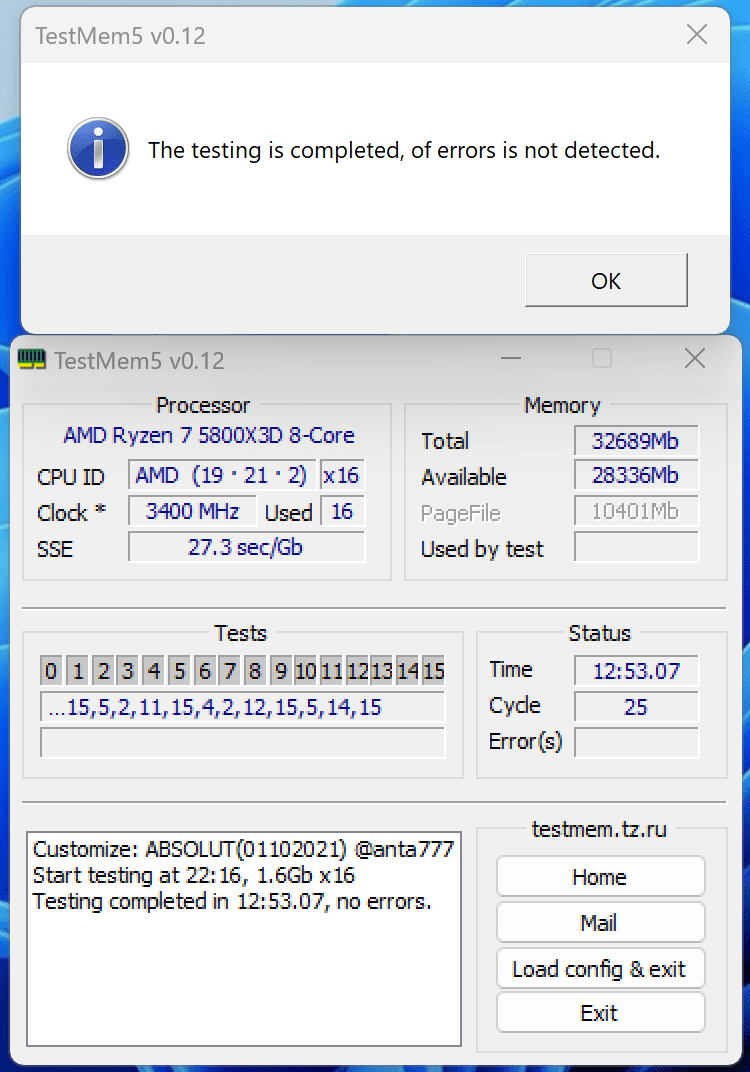
Task: Select test number 10 box
Action: [306, 671]
